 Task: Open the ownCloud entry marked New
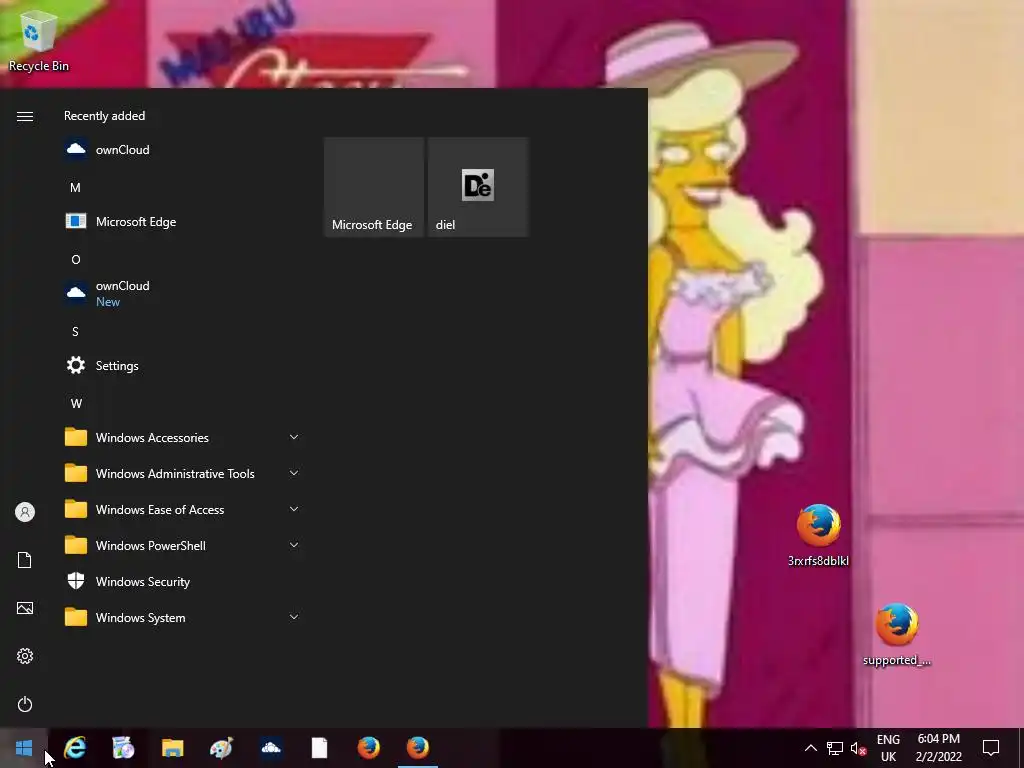[182, 293]
